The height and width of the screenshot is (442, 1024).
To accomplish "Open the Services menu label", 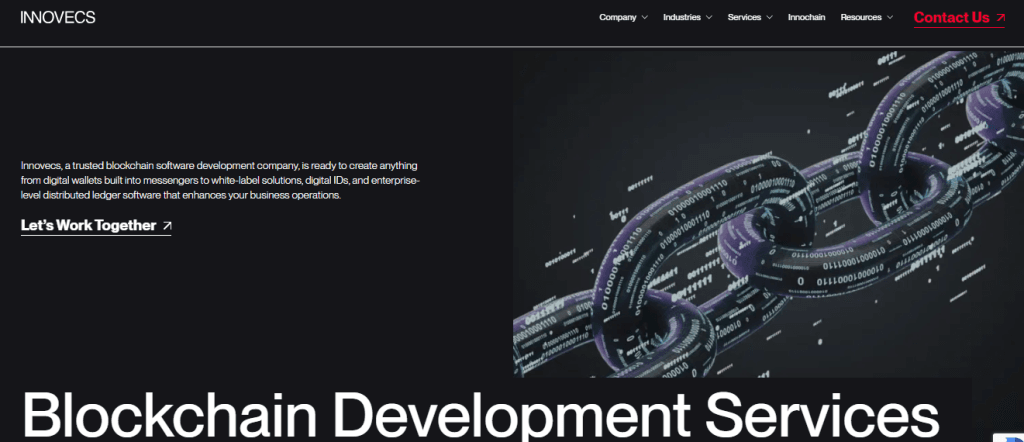I will point(744,18).
